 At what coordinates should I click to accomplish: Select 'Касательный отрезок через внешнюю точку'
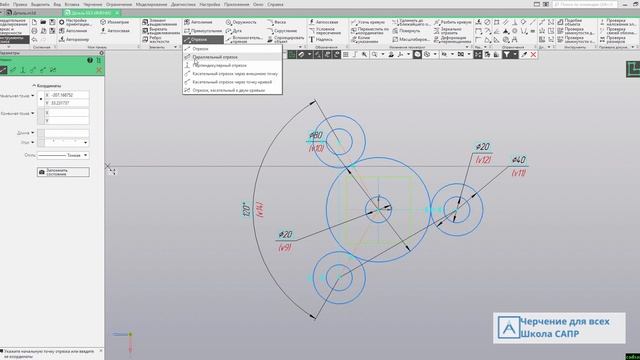click(232, 74)
